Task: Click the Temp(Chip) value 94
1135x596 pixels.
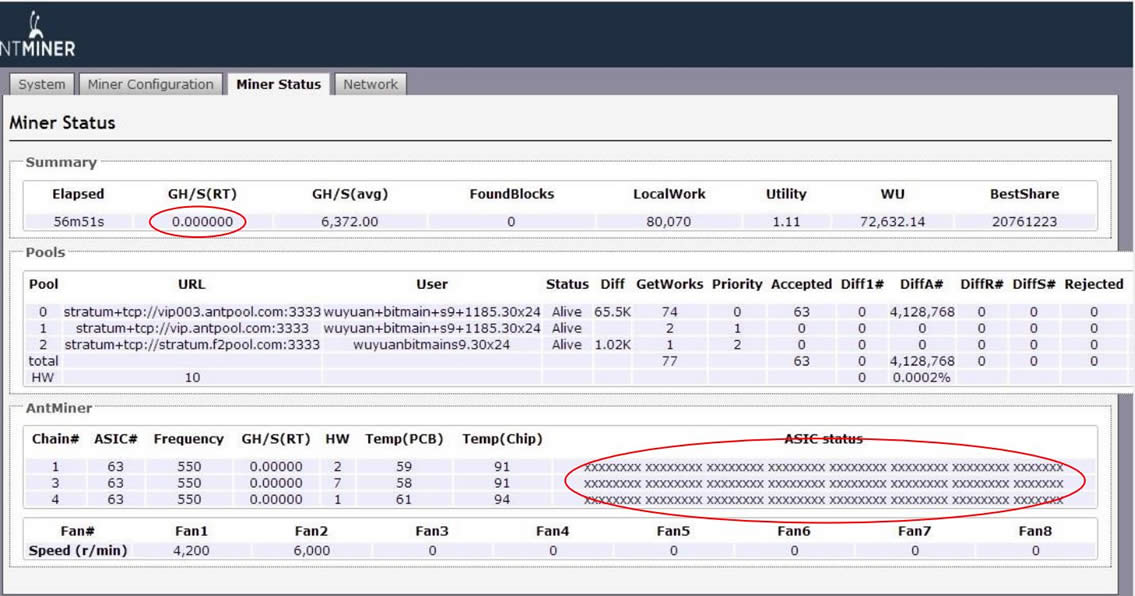Action: [501, 499]
